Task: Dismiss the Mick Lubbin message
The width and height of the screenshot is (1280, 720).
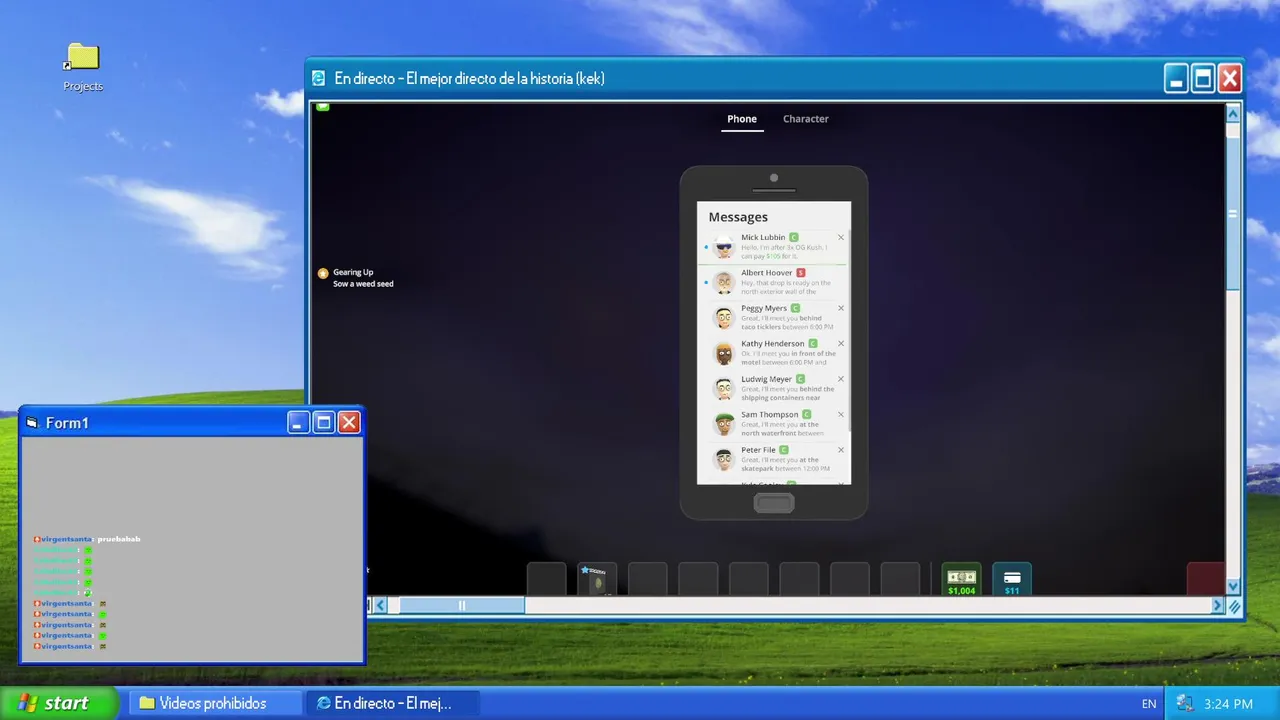Action: pos(841,237)
